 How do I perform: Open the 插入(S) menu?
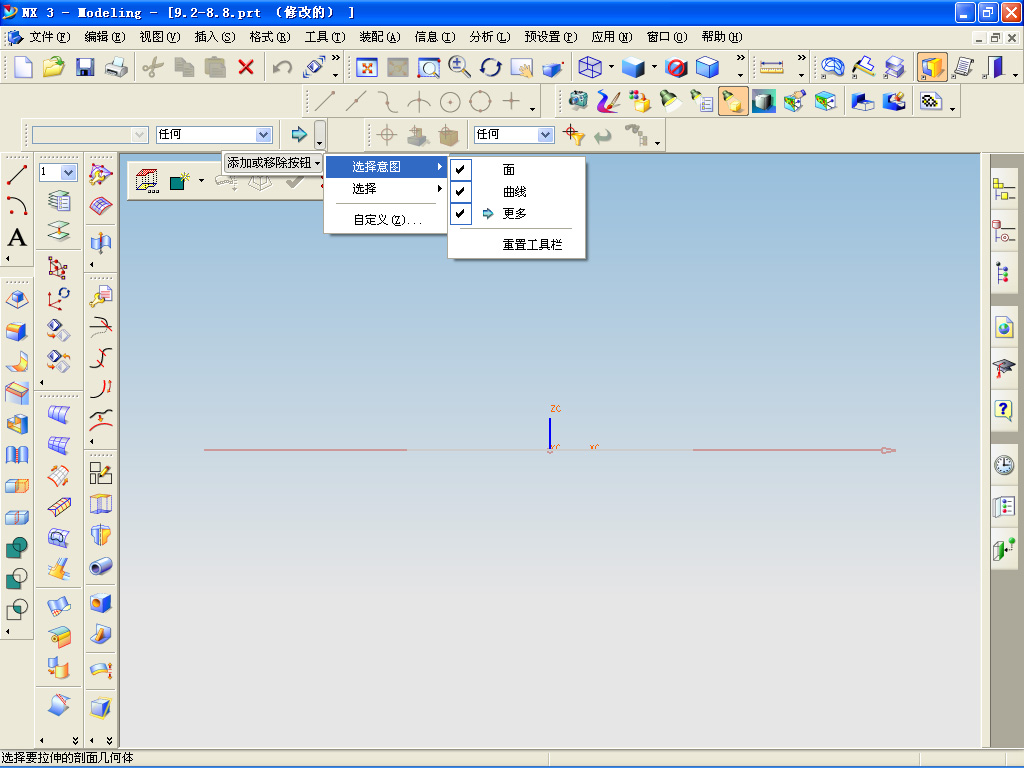click(x=214, y=37)
